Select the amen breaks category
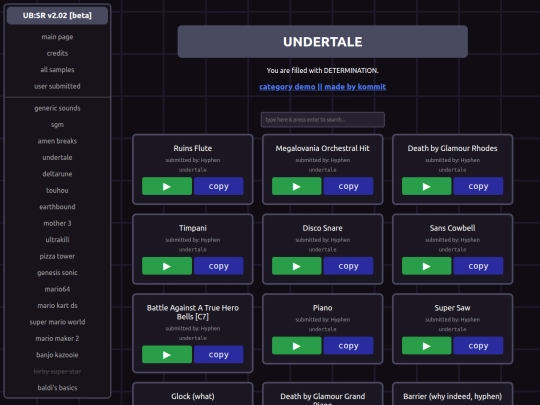The height and width of the screenshot is (405, 540). (x=57, y=141)
